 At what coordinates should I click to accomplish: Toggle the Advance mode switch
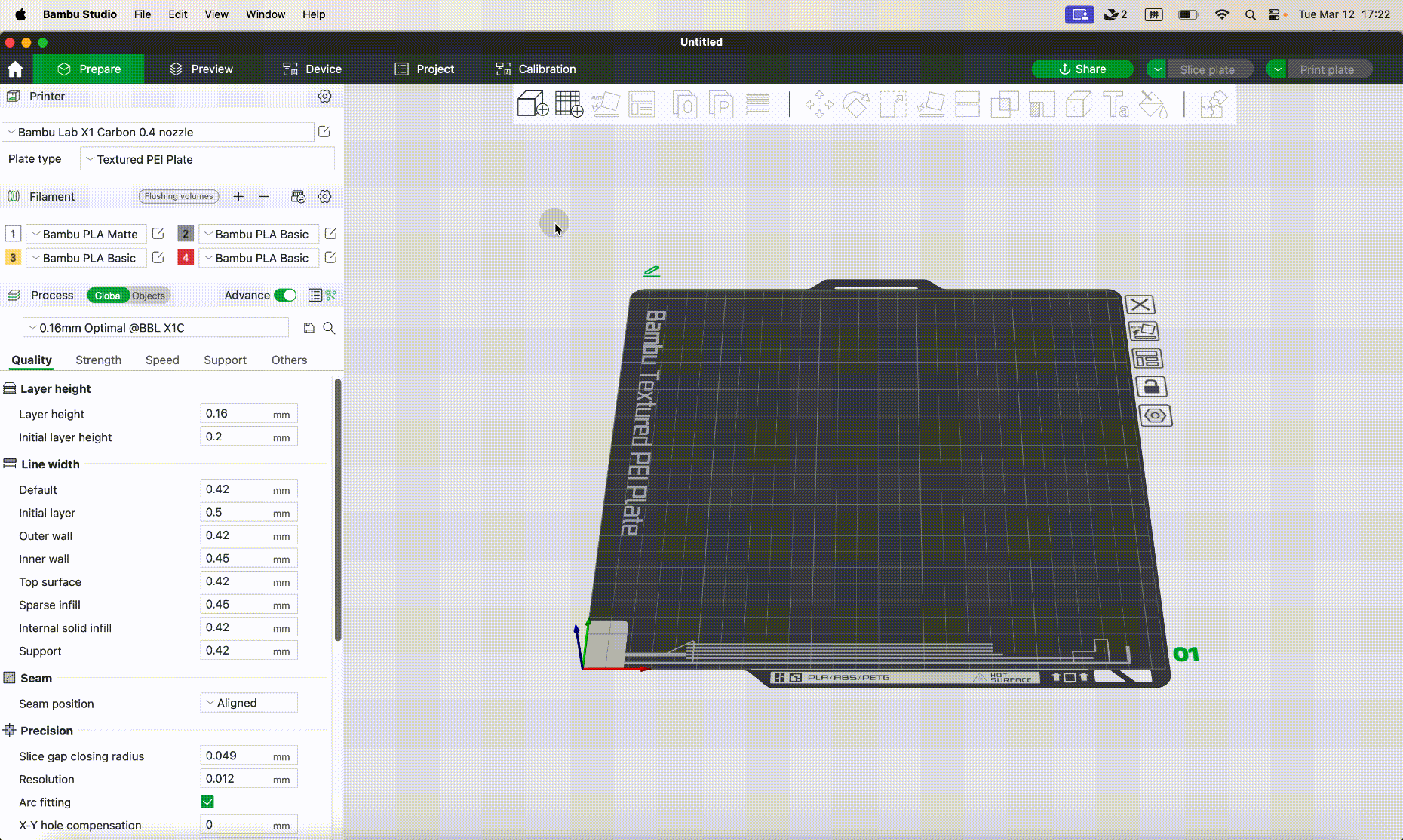pos(285,295)
